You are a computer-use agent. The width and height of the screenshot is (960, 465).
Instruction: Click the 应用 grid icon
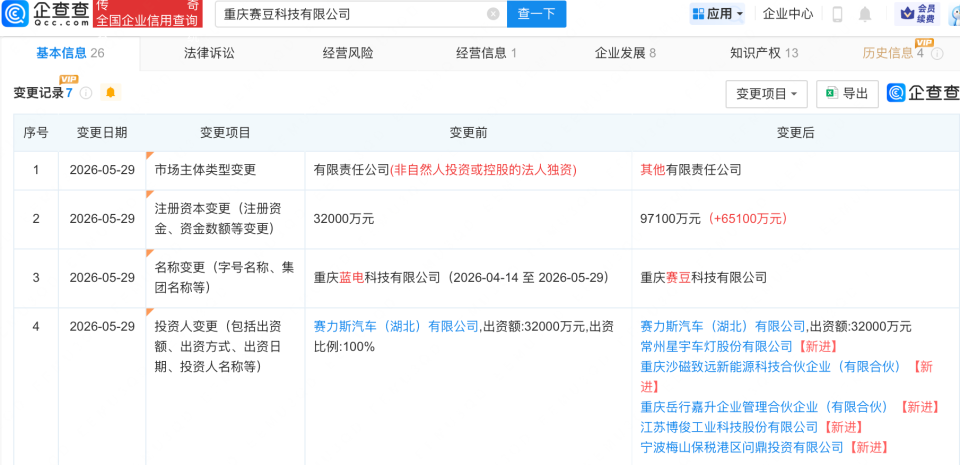coord(698,13)
